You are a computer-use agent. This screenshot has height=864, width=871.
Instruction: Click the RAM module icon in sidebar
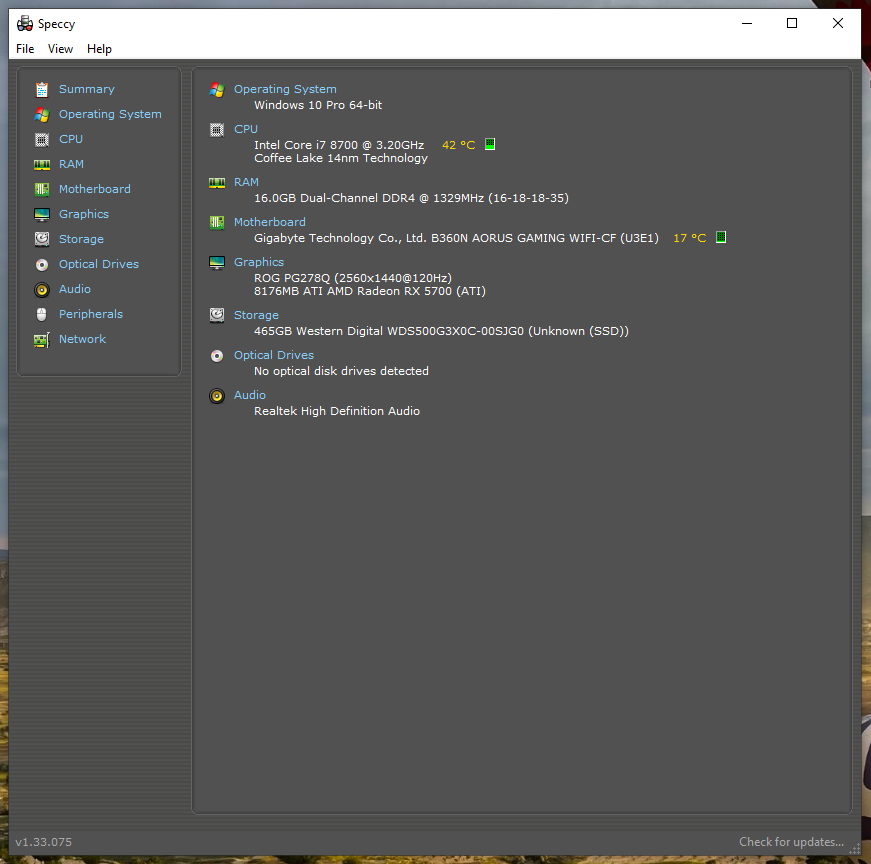pos(41,164)
